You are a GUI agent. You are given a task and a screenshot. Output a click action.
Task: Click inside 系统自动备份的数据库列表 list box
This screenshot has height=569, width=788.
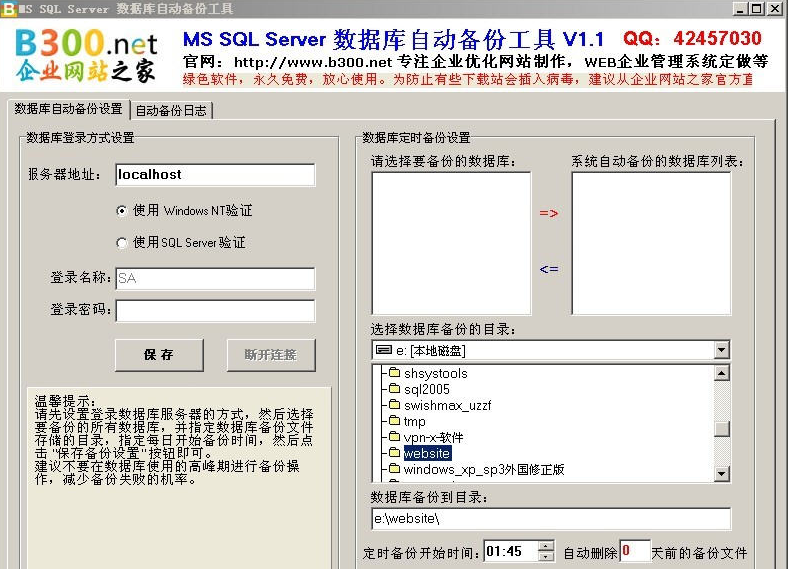click(651, 243)
